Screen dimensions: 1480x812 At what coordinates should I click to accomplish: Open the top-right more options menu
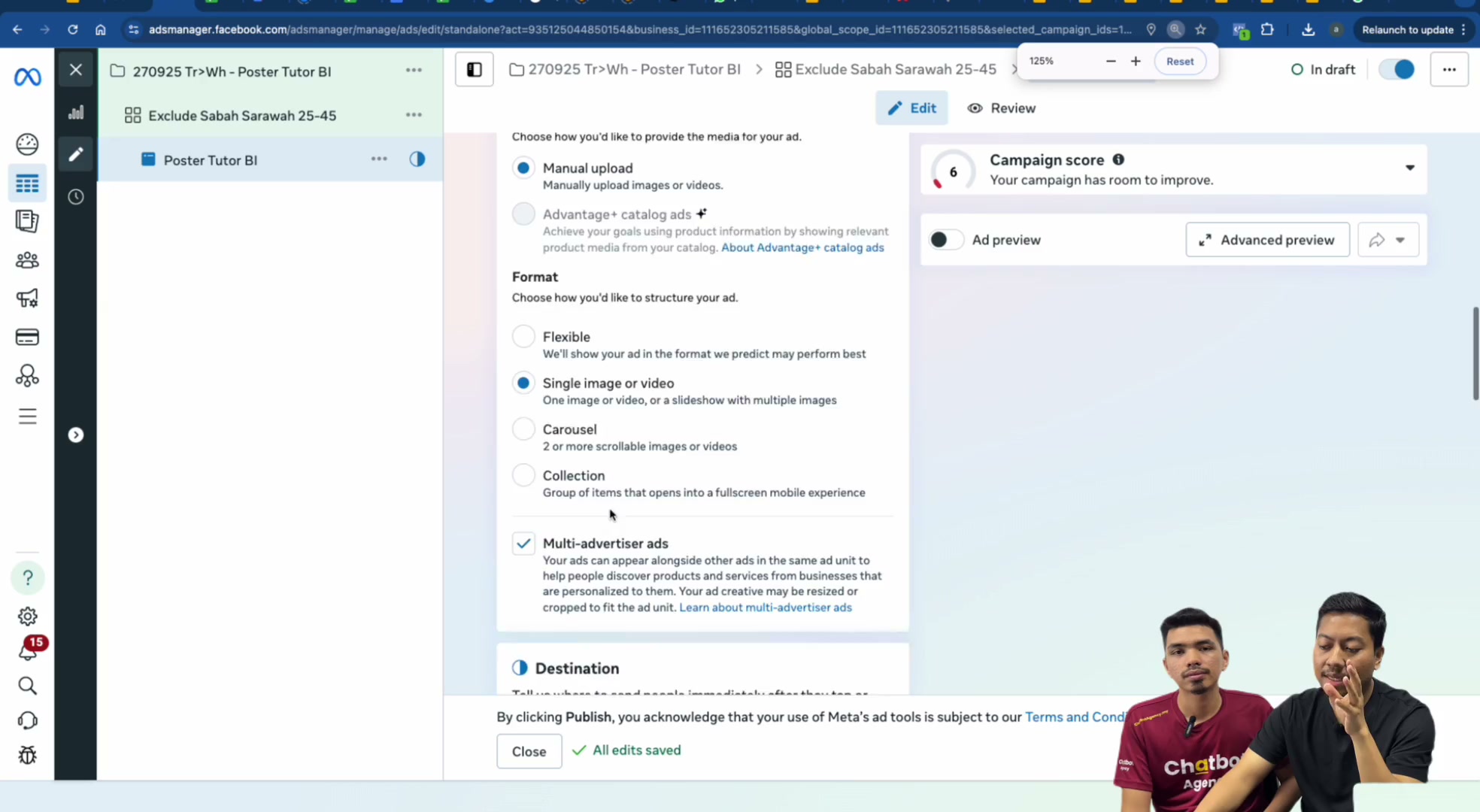1449,70
